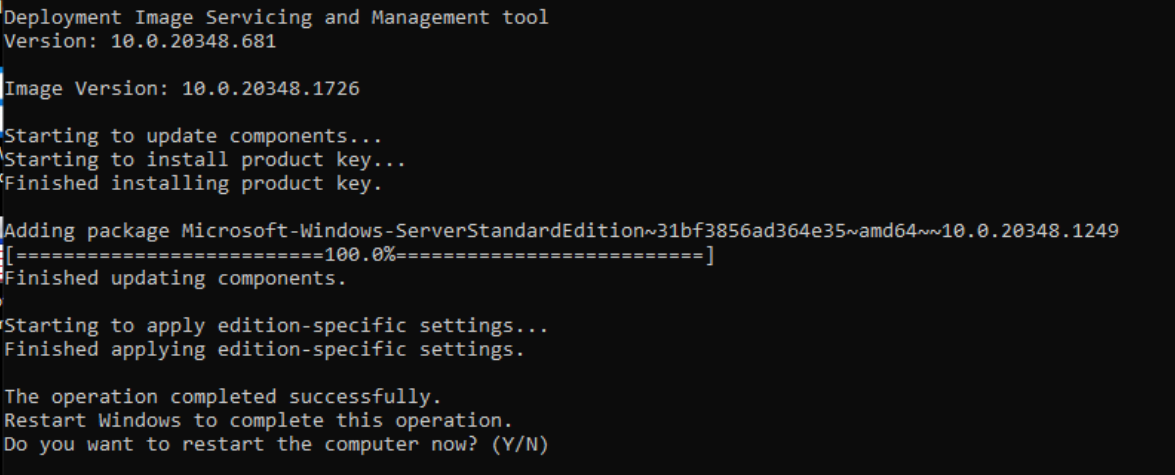Click the "Starting to update components..." line

[x=193, y=136]
